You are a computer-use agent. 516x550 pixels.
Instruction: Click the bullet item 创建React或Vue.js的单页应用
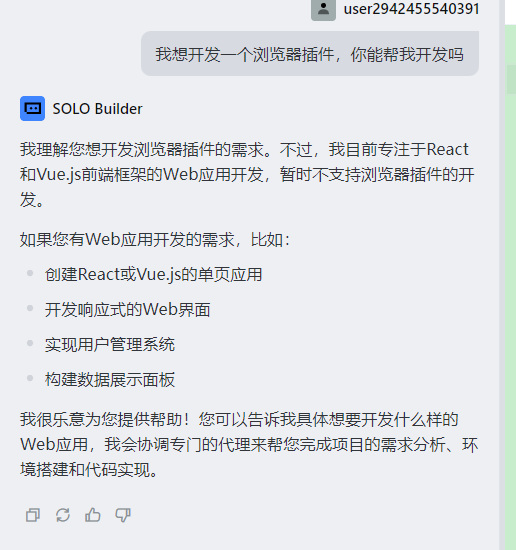click(153, 274)
